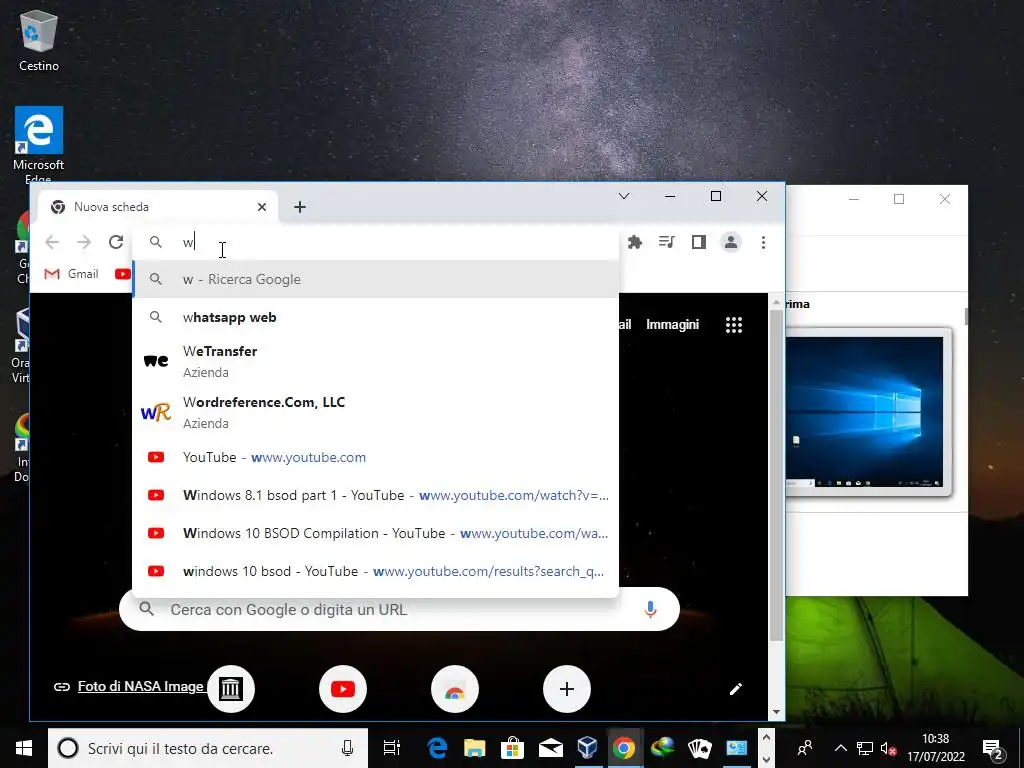Launch Edge from the taskbar
This screenshot has height=768, width=1024.
436,748
